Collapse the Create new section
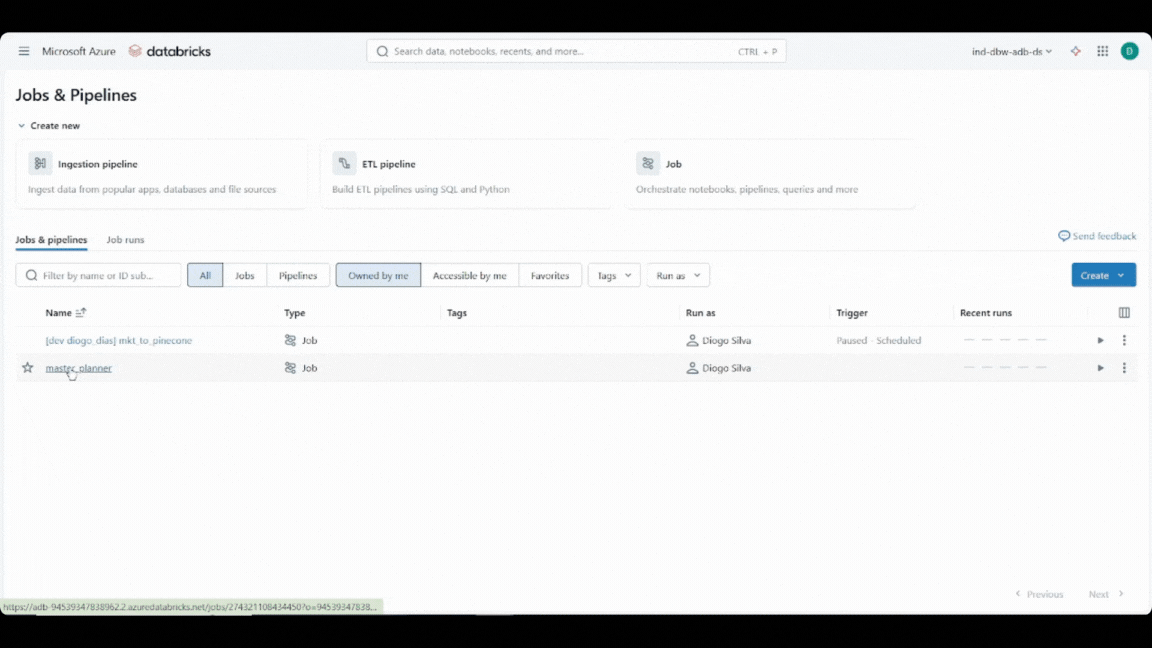 (22, 126)
